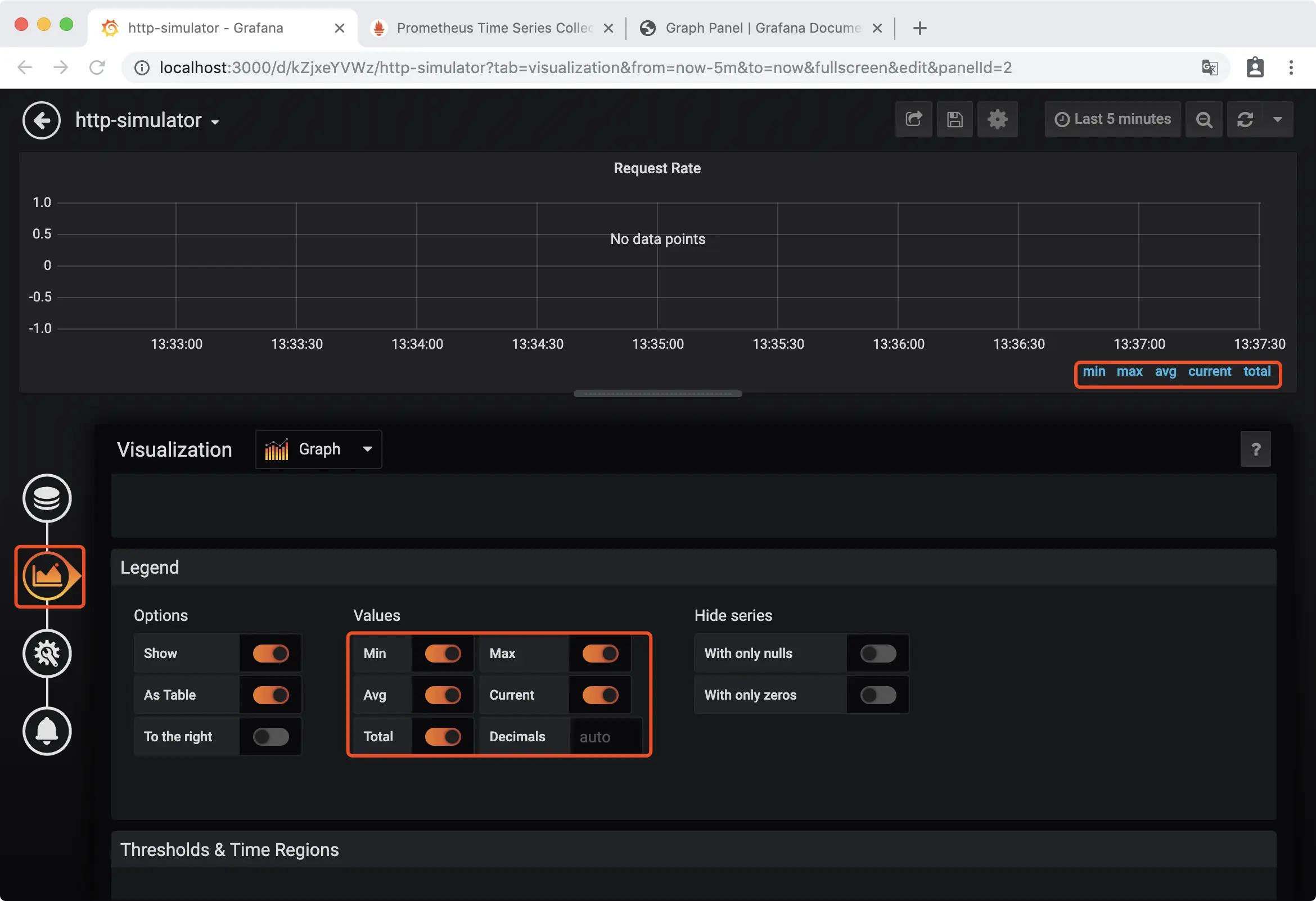1316x901 pixels.
Task: Click Thresholds & Time Regions section header
Action: pyautogui.click(x=693, y=849)
